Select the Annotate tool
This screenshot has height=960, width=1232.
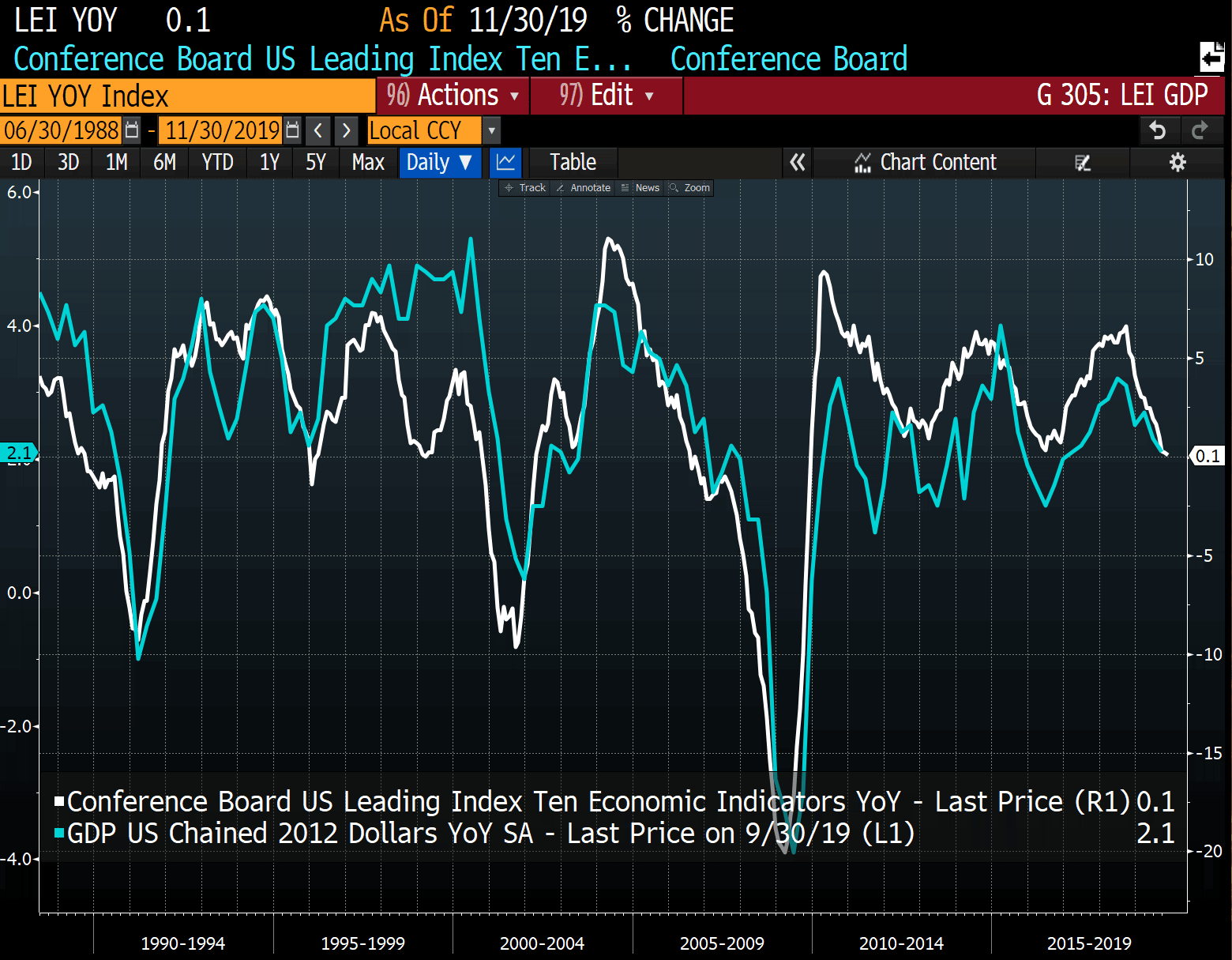coord(583,188)
